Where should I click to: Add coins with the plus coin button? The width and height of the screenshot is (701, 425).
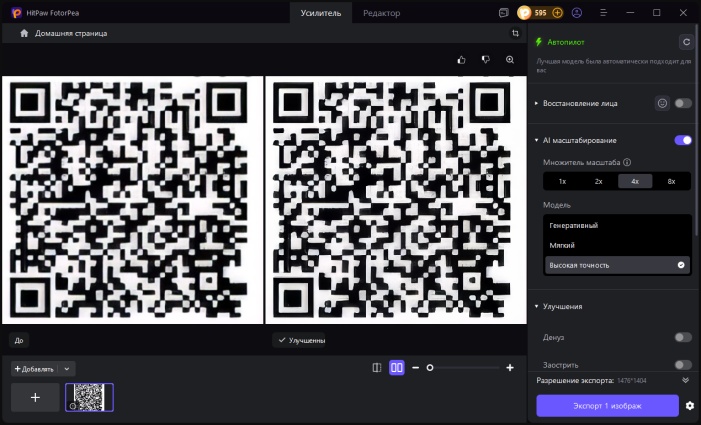point(557,13)
